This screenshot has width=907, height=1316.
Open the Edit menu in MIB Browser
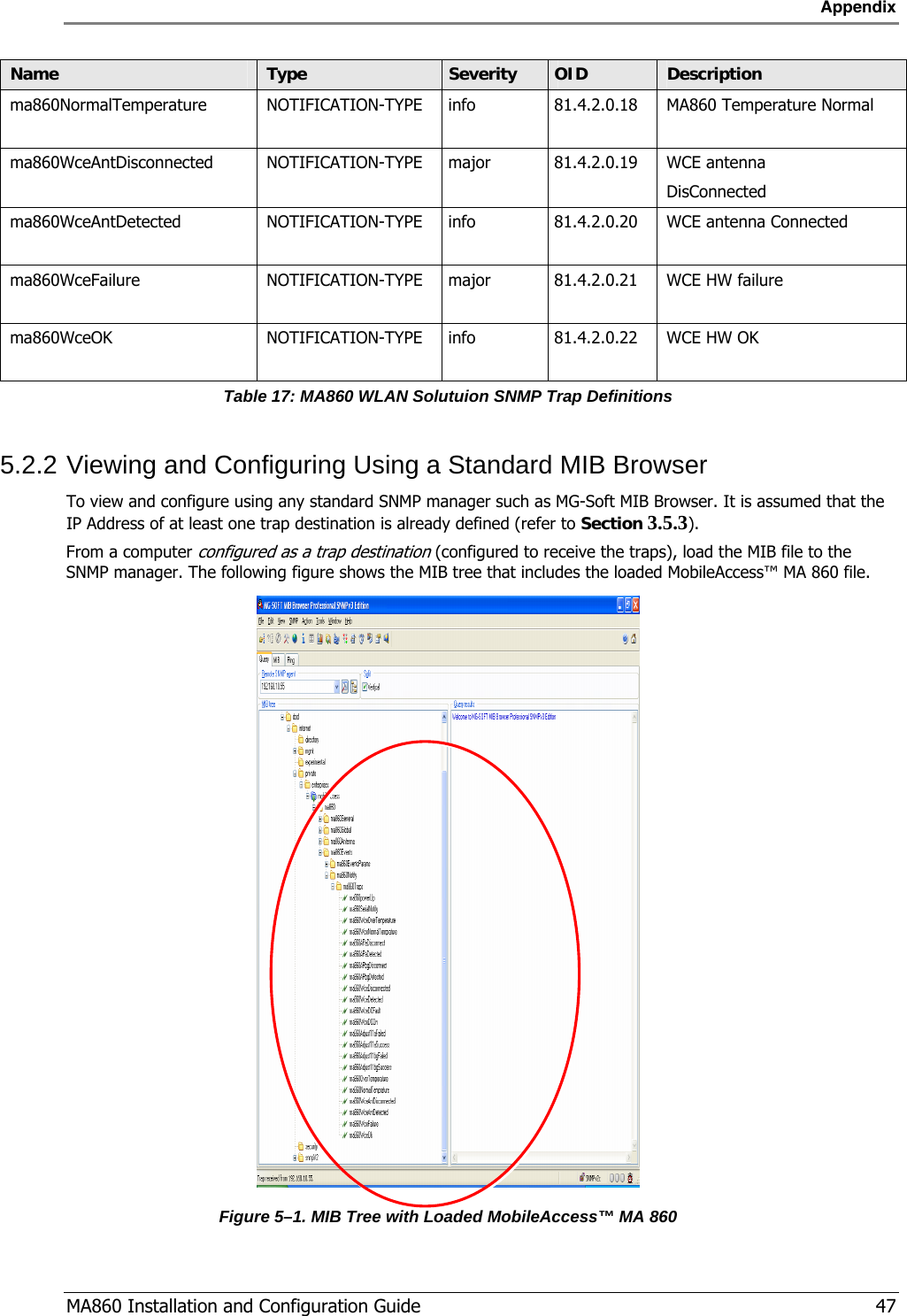coord(271,621)
